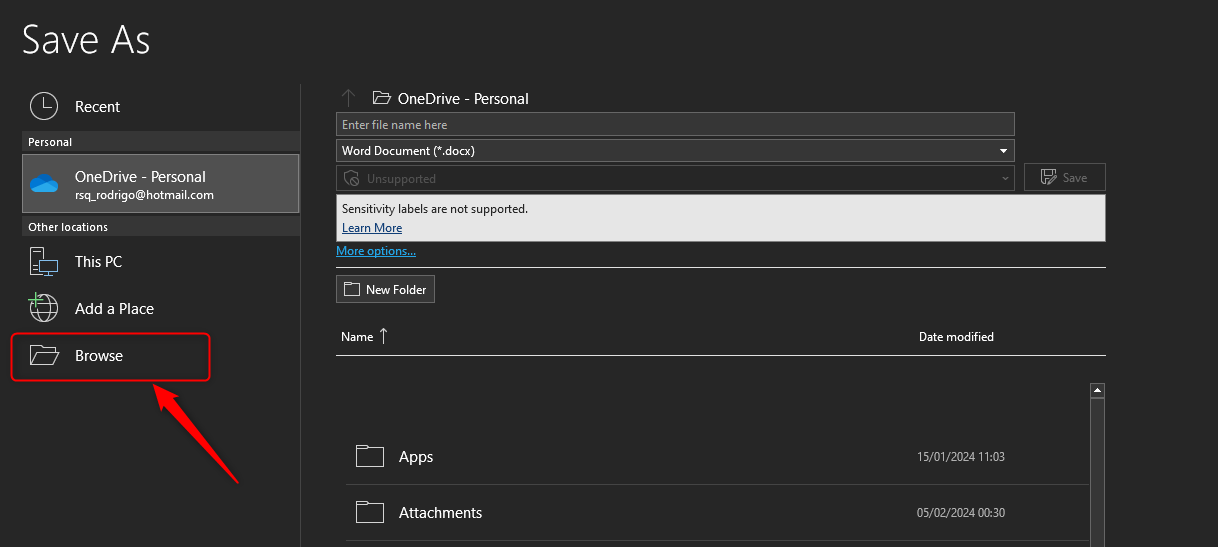
Task: Open the Recent locations list
Action: click(x=160, y=107)
